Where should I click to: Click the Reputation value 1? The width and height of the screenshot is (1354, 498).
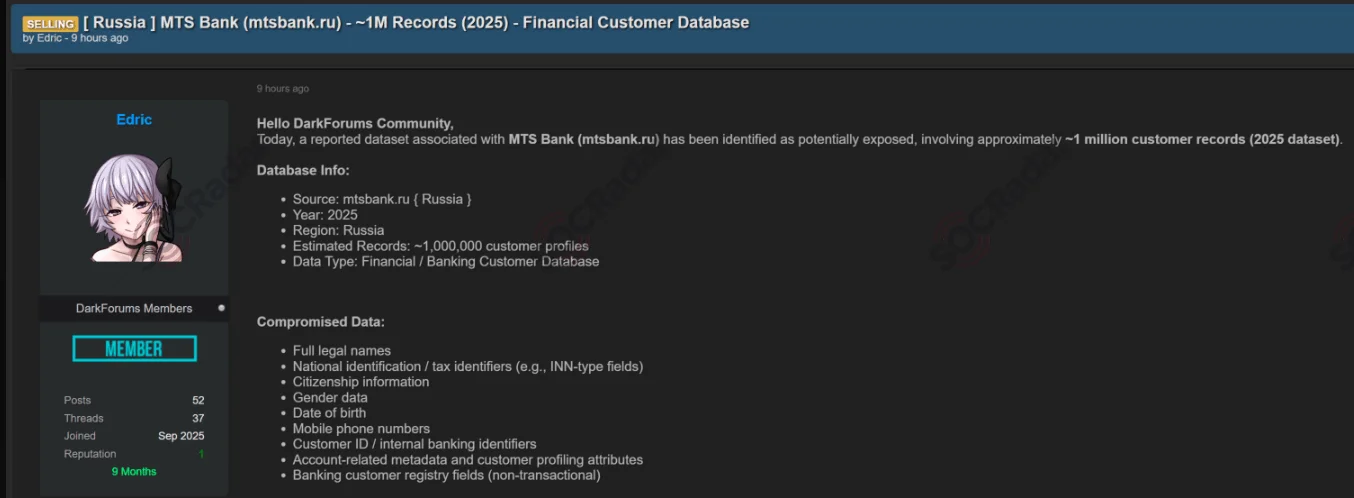coord(201,454)
